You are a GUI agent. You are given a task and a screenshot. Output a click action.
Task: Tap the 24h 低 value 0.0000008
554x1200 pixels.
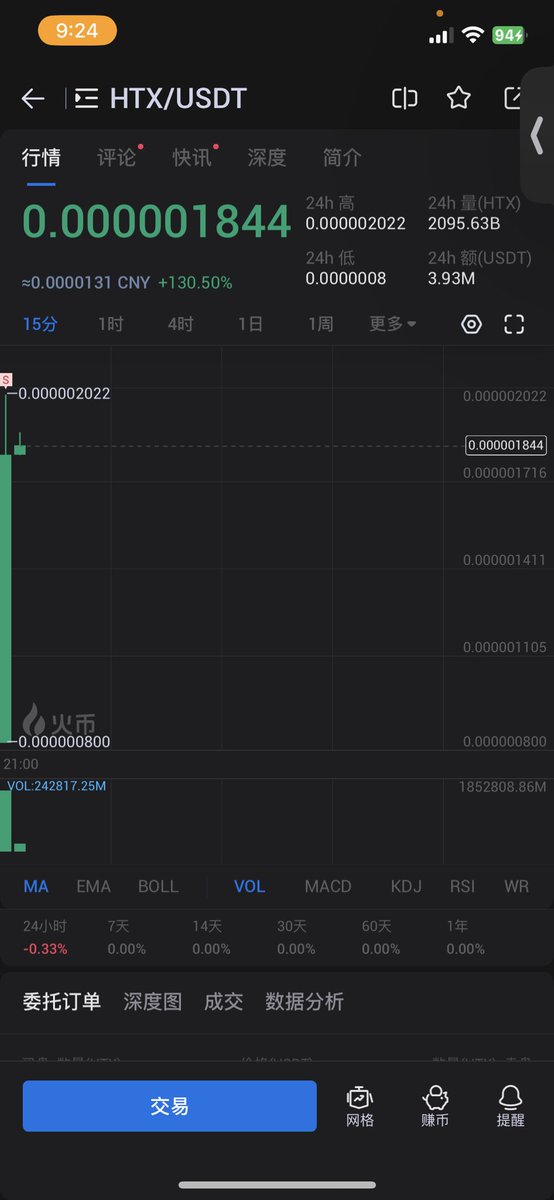[346, 279]
